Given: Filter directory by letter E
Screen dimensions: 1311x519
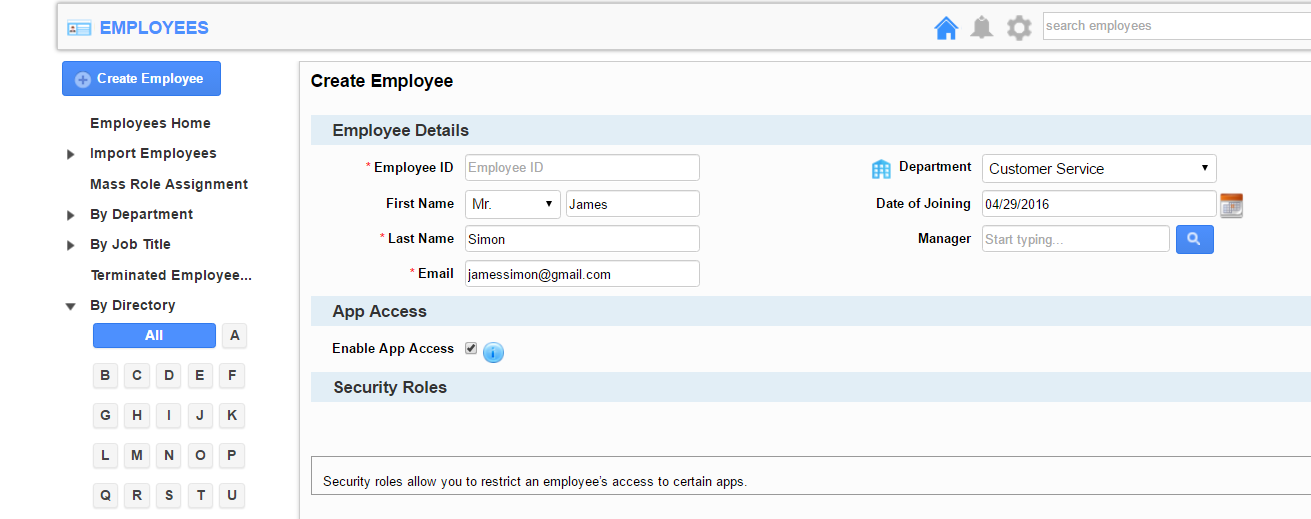Looking at the screenshot, I should coord(200,376).
